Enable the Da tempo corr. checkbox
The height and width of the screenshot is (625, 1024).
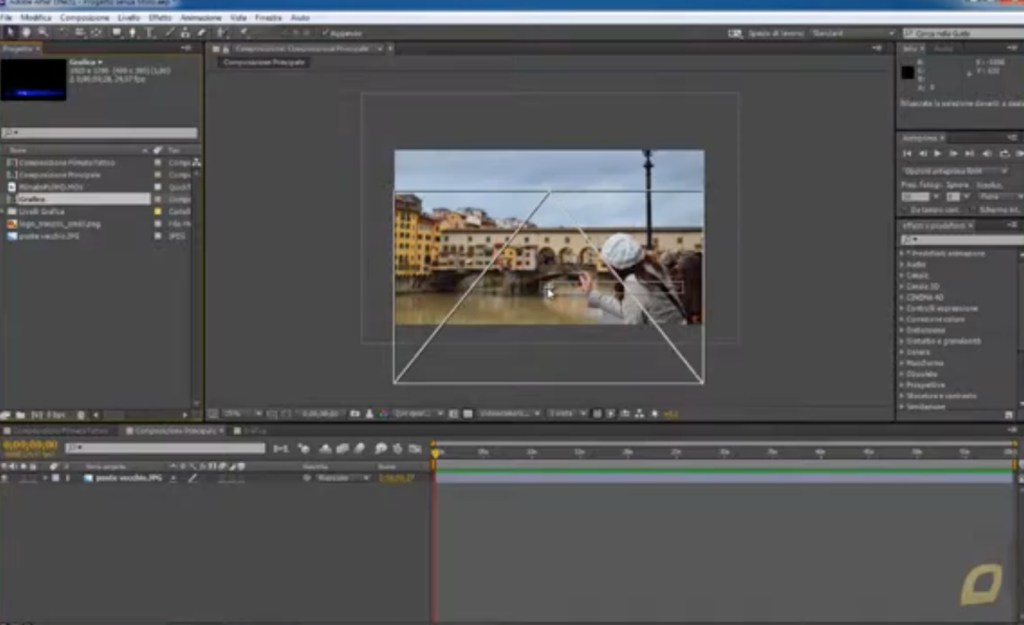click(x=906, y=209)
